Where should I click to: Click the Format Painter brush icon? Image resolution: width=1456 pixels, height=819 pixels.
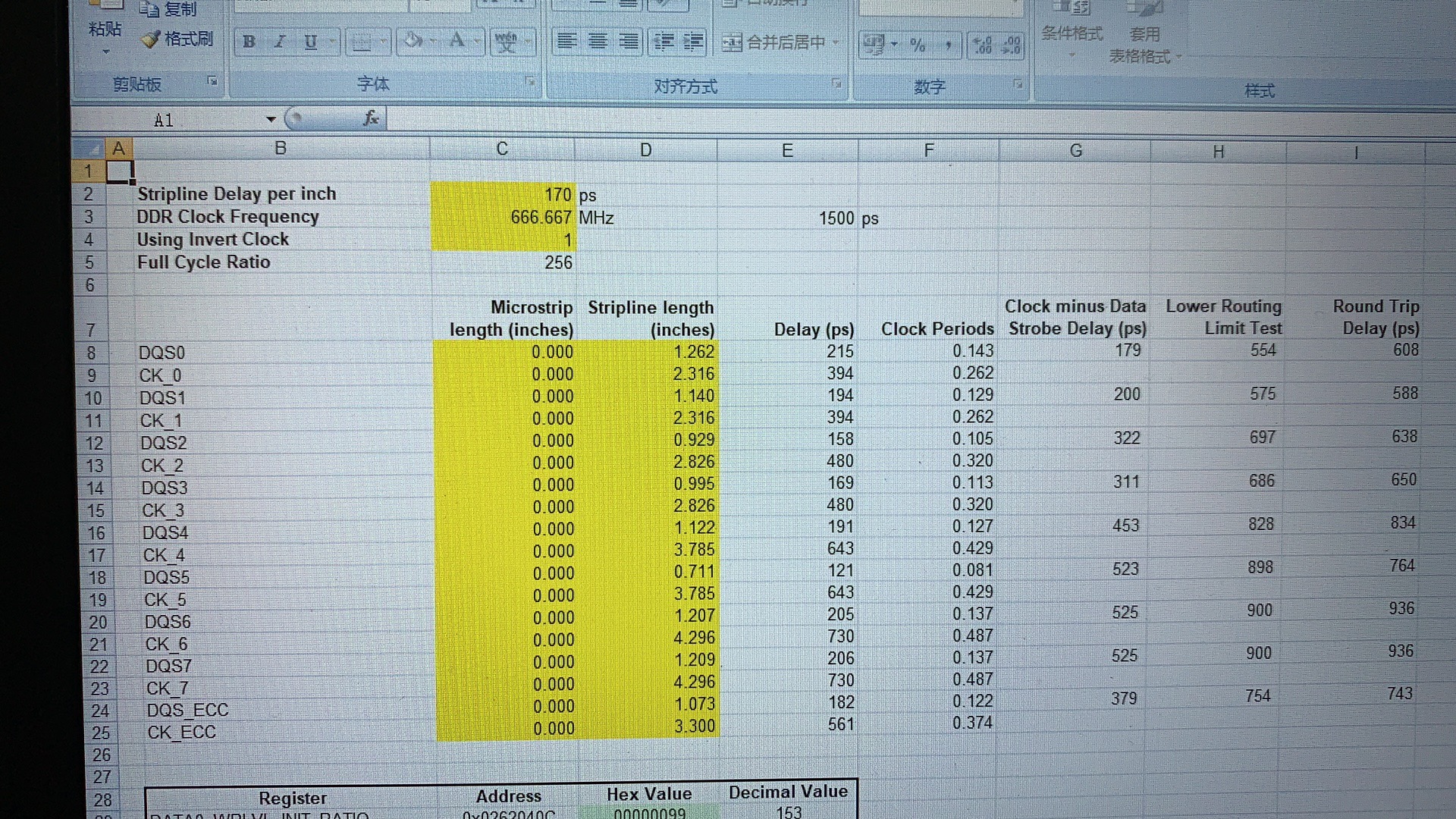coord(151,39)
